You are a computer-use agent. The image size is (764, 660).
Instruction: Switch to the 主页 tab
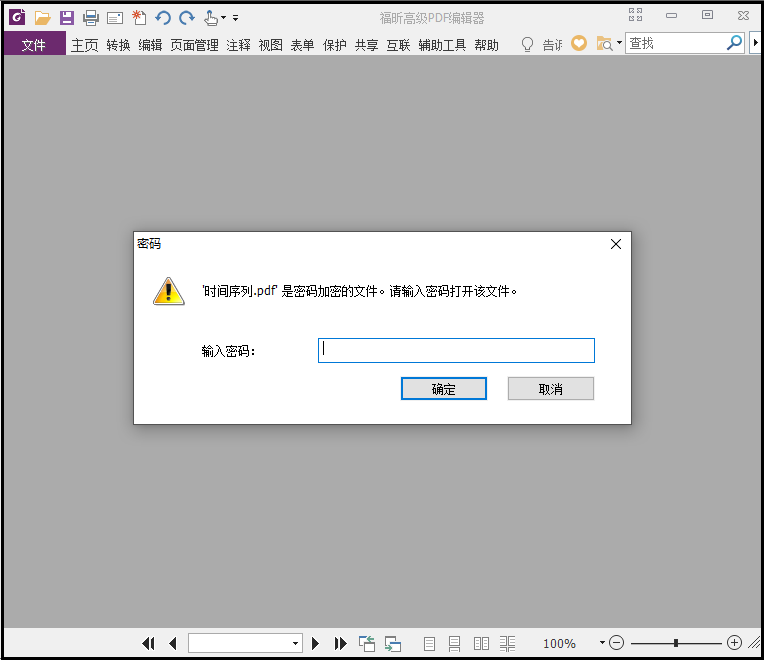tap(85, 45)
